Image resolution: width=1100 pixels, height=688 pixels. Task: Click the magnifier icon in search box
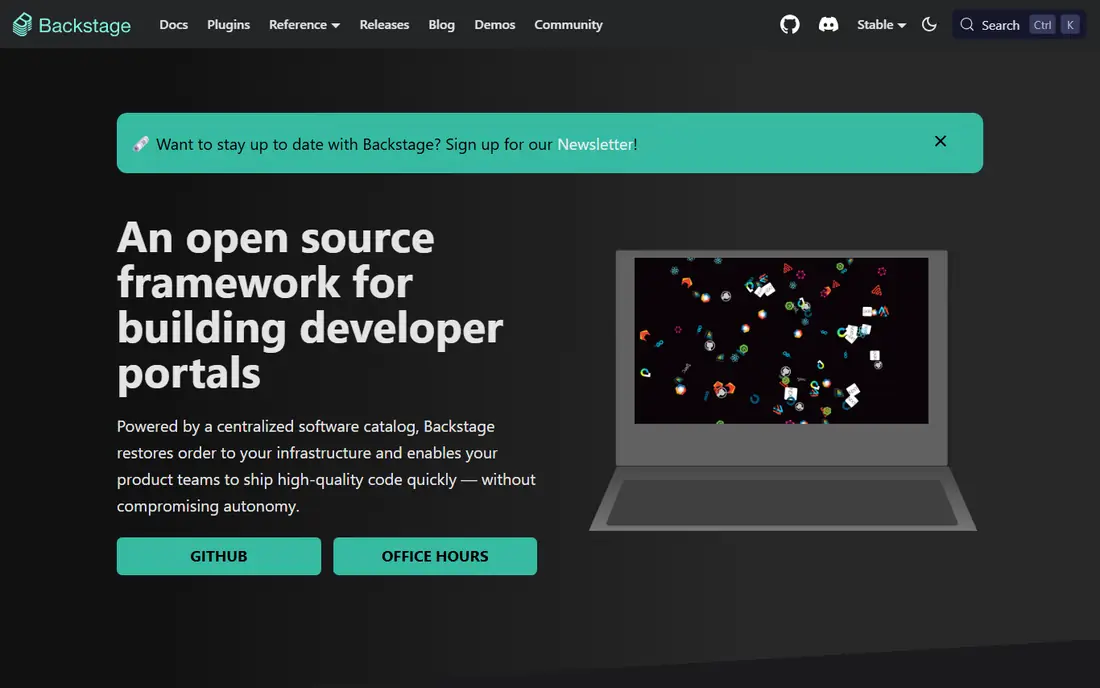click(967, 25)
